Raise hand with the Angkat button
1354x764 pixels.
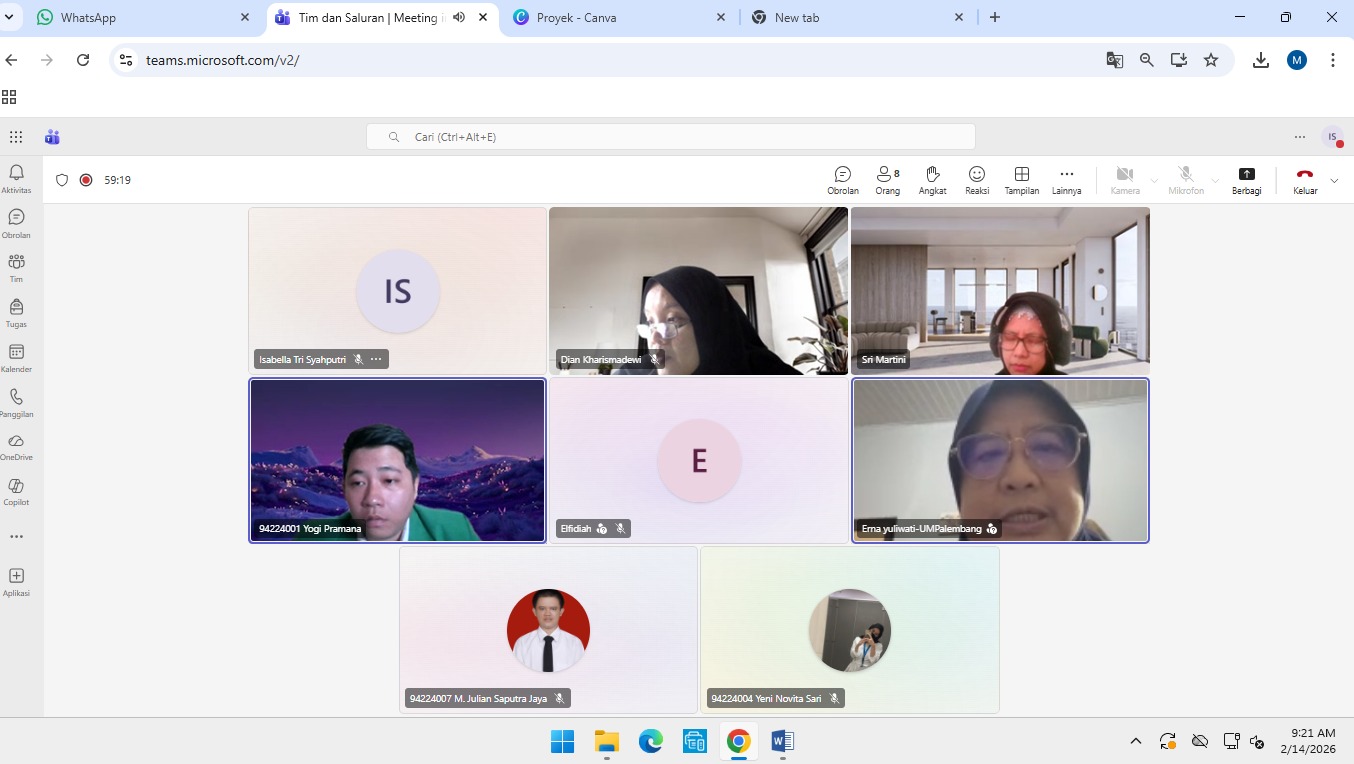tap(932, 180)
